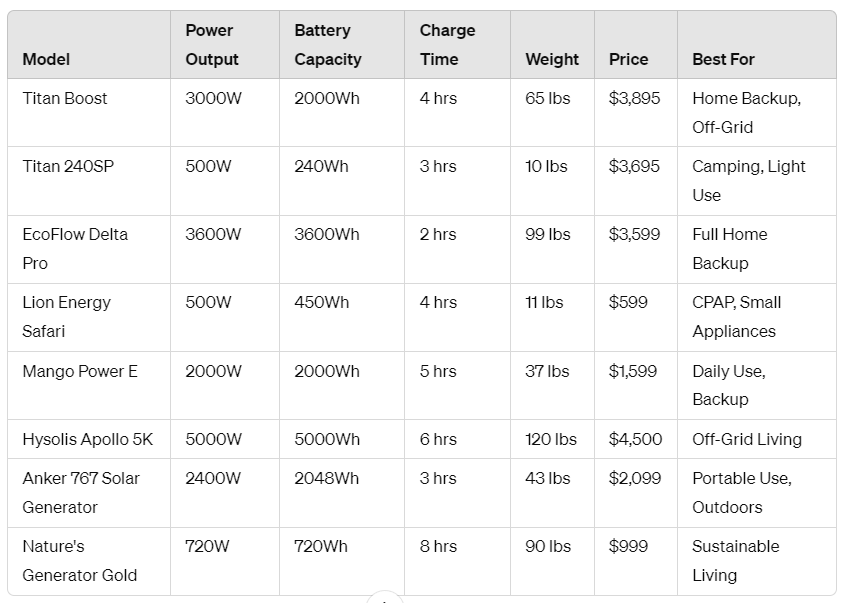Image resolution: width=843 pixels, height=603 pixels.
Task: Select the 5000Wh battery capacity value
Action: (x=326, y=439)
